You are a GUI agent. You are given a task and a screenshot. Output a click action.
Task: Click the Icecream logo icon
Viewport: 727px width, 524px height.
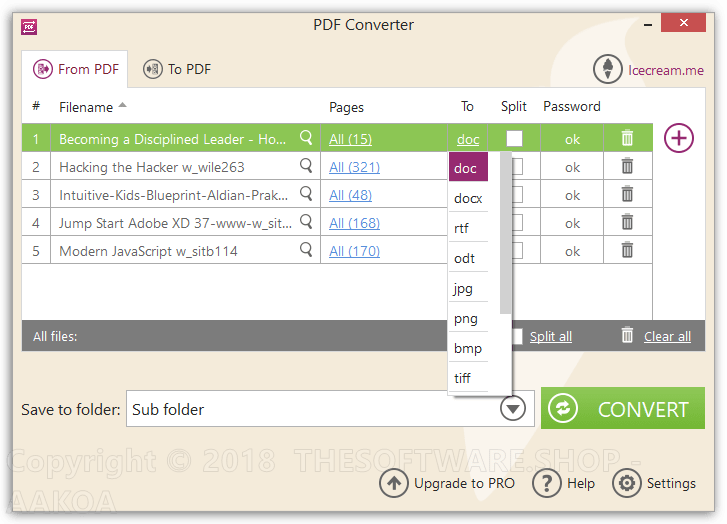(607, 69)
